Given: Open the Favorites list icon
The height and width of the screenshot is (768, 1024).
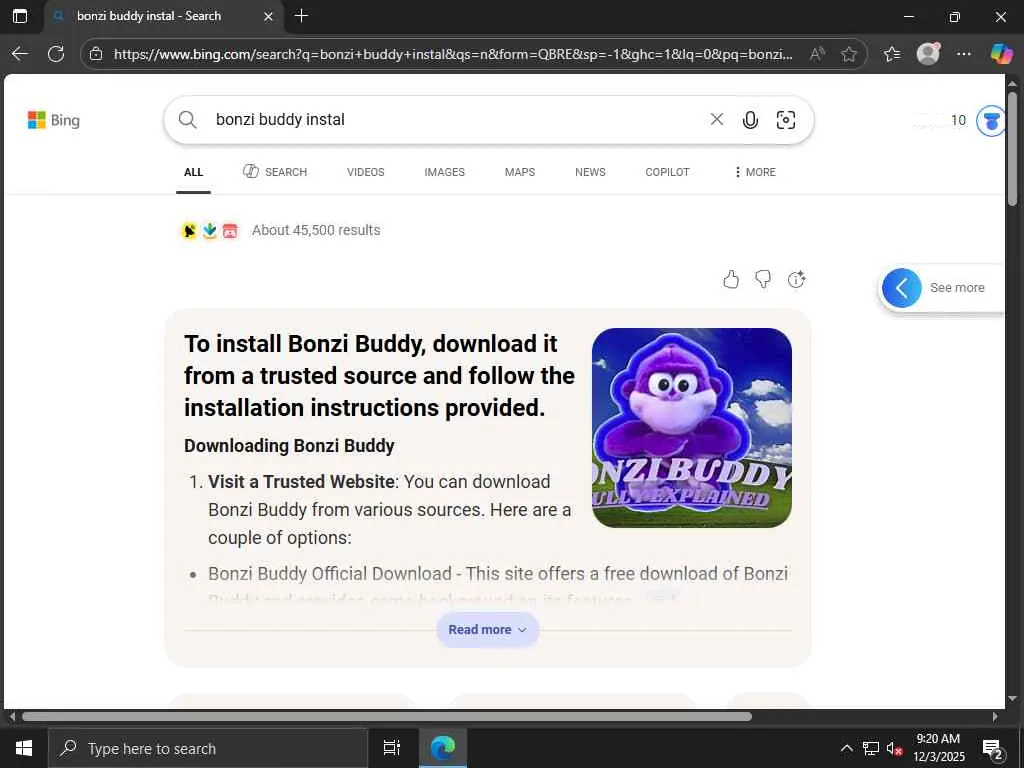Looking at the screenshot, I should point(892,54).
